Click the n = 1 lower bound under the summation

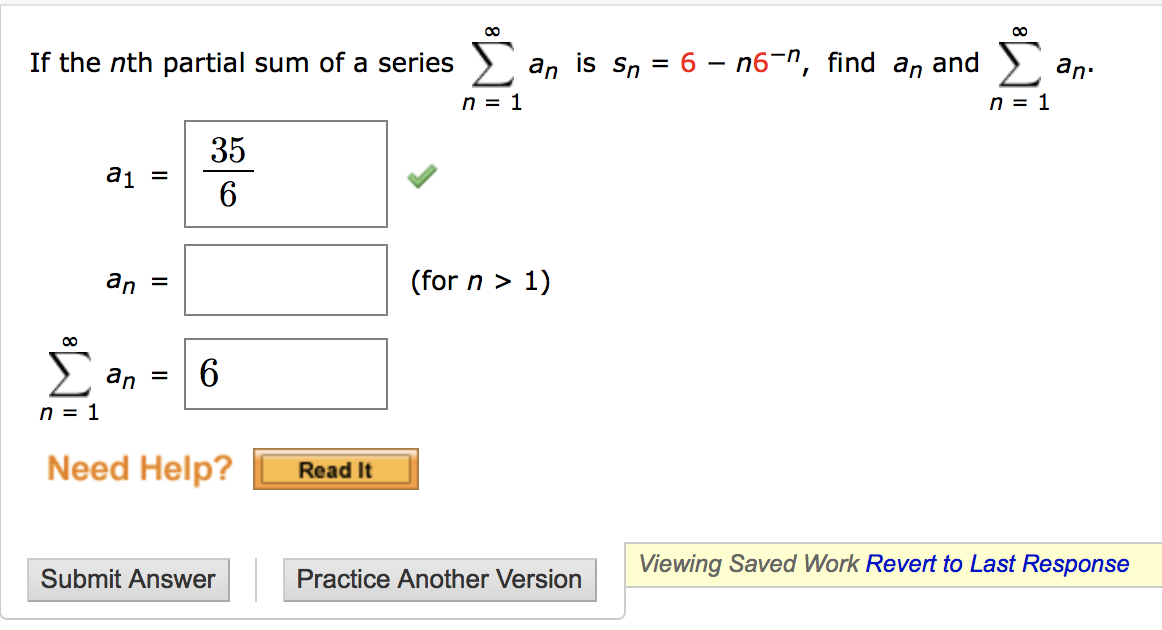[71, 413]
